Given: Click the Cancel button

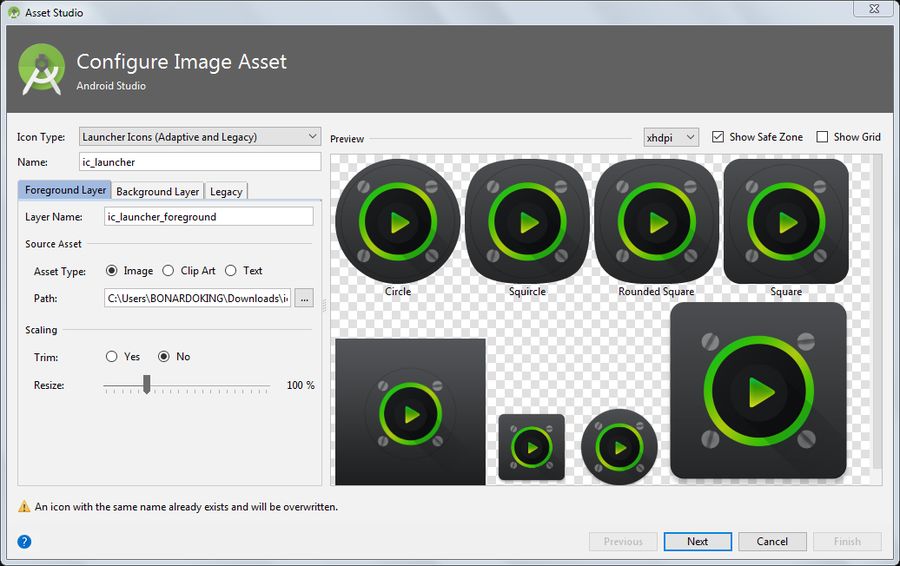Looking at the screenshot, I should tap(772, 542).
